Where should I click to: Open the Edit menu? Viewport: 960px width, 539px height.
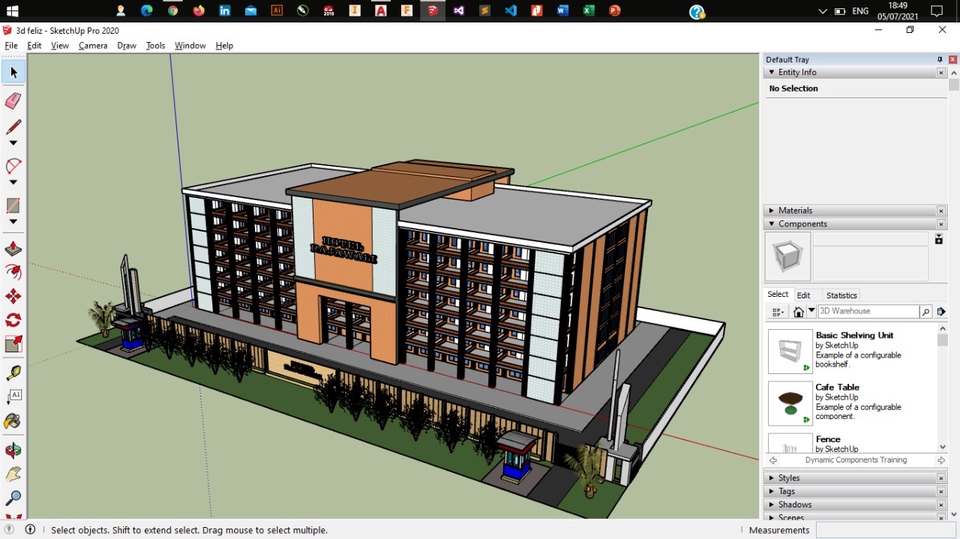coord(34,45)
